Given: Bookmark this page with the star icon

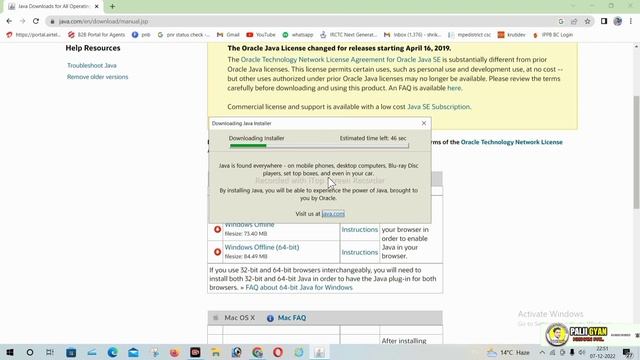Looking at the screenshot, I should click(587, 21).
